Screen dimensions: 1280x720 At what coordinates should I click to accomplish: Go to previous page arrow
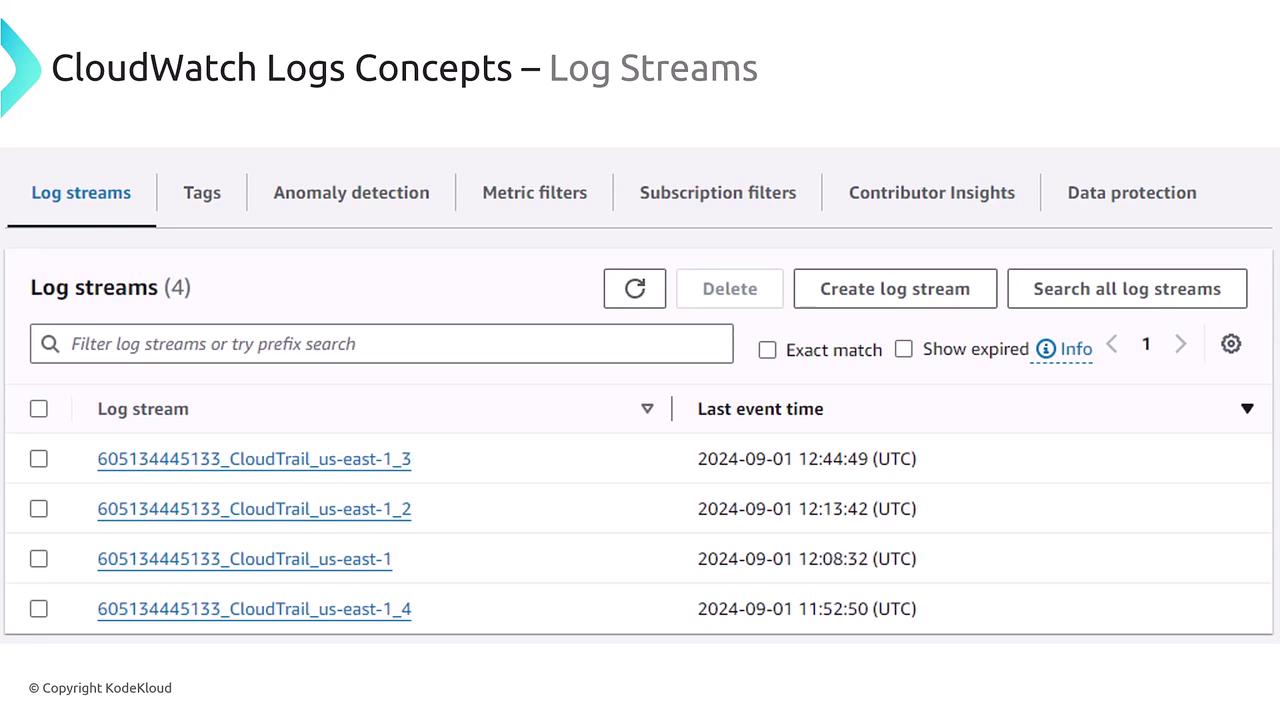click(x=1112, y=344)
